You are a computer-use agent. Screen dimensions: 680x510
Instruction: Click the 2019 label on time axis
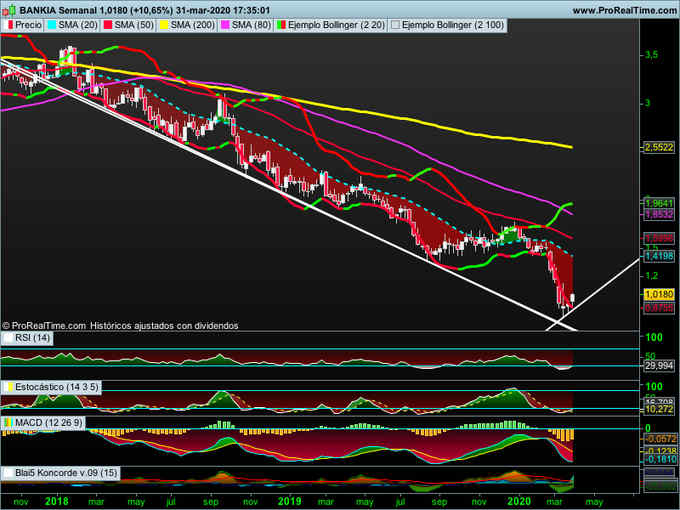289,501
